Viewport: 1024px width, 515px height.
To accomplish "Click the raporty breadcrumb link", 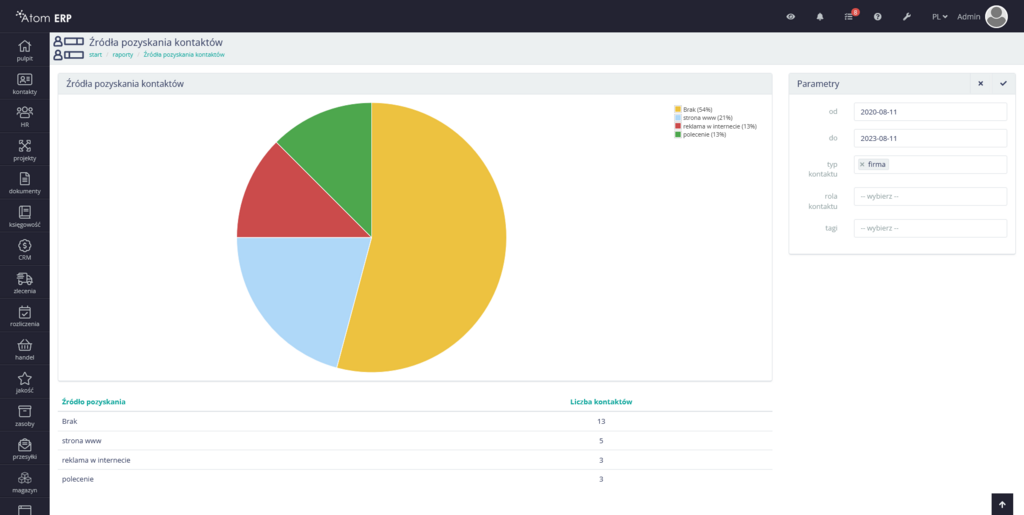I will coord(123,55).
